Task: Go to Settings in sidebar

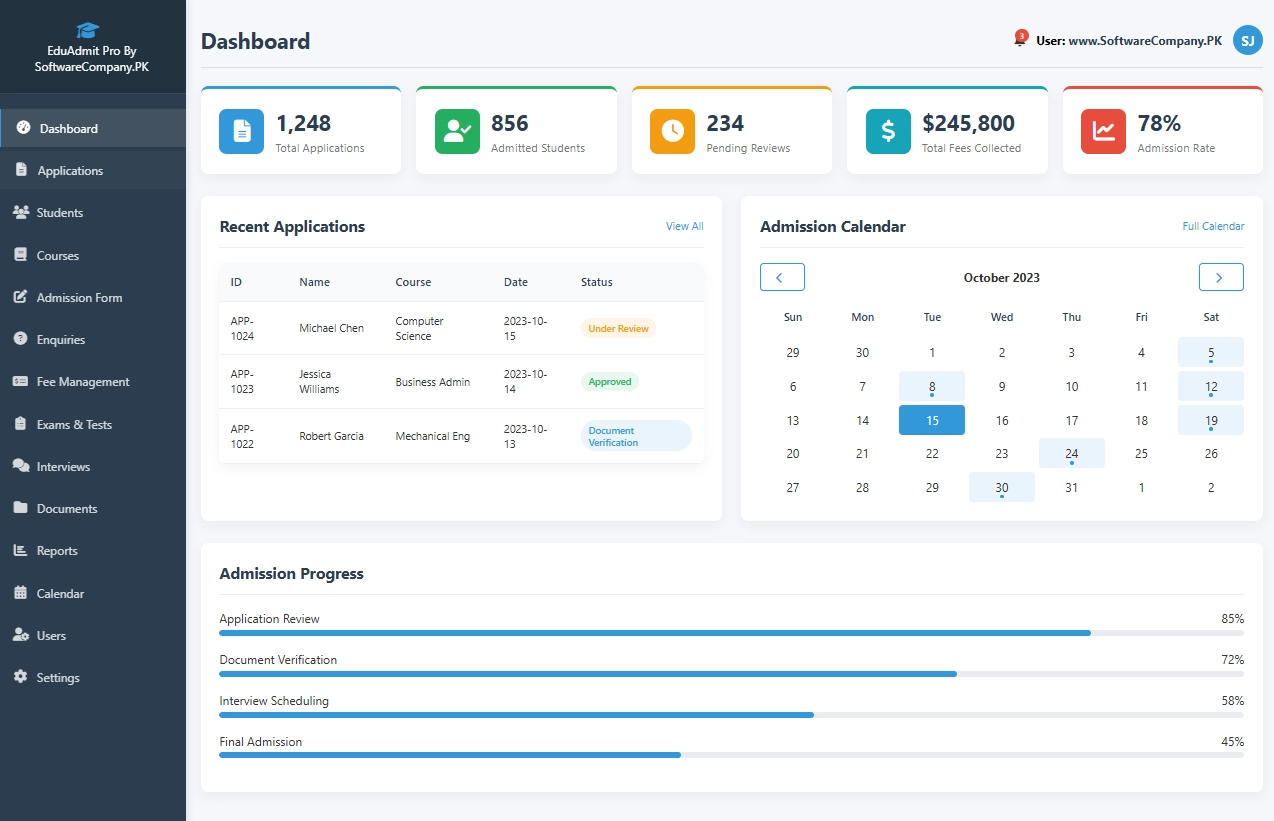Action: [x=58, y=678]
